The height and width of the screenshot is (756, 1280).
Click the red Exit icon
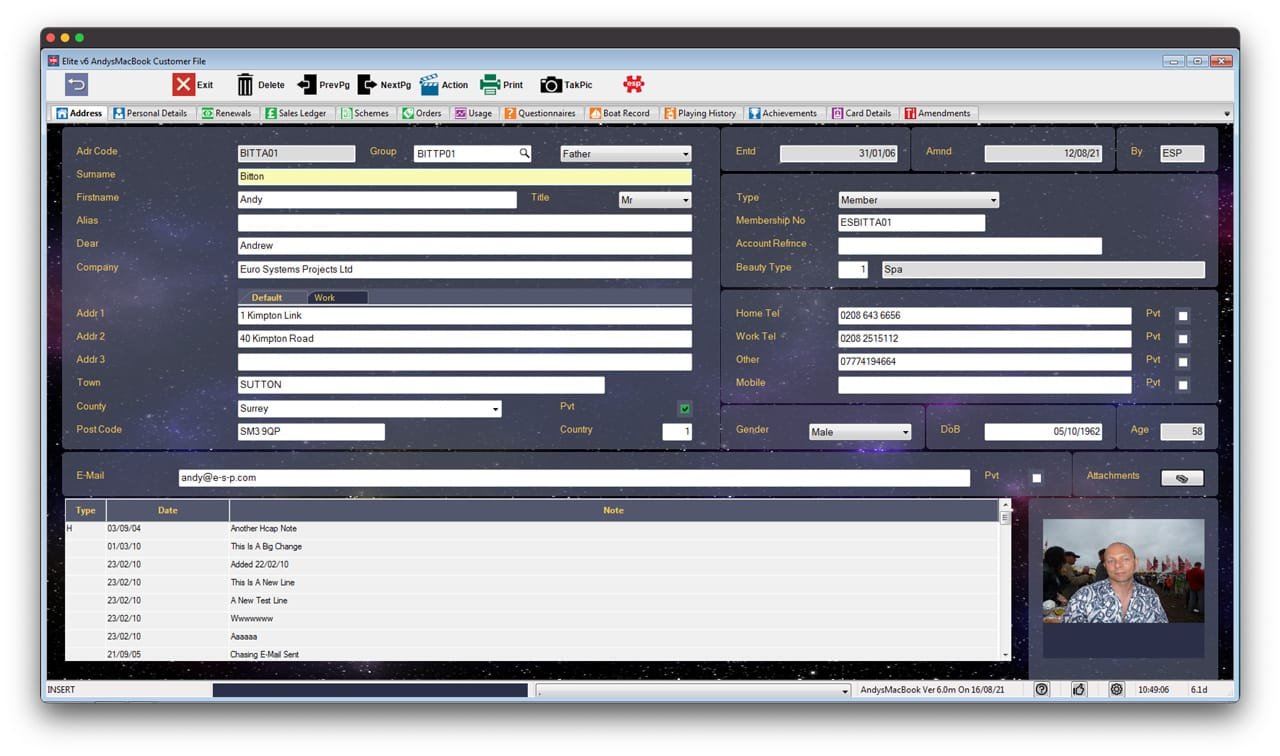click(183, 85)
